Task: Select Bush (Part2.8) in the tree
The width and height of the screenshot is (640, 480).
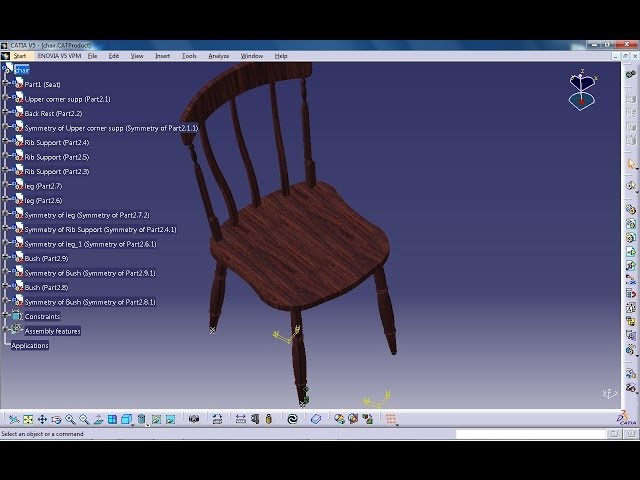Action: pos(46,287)
